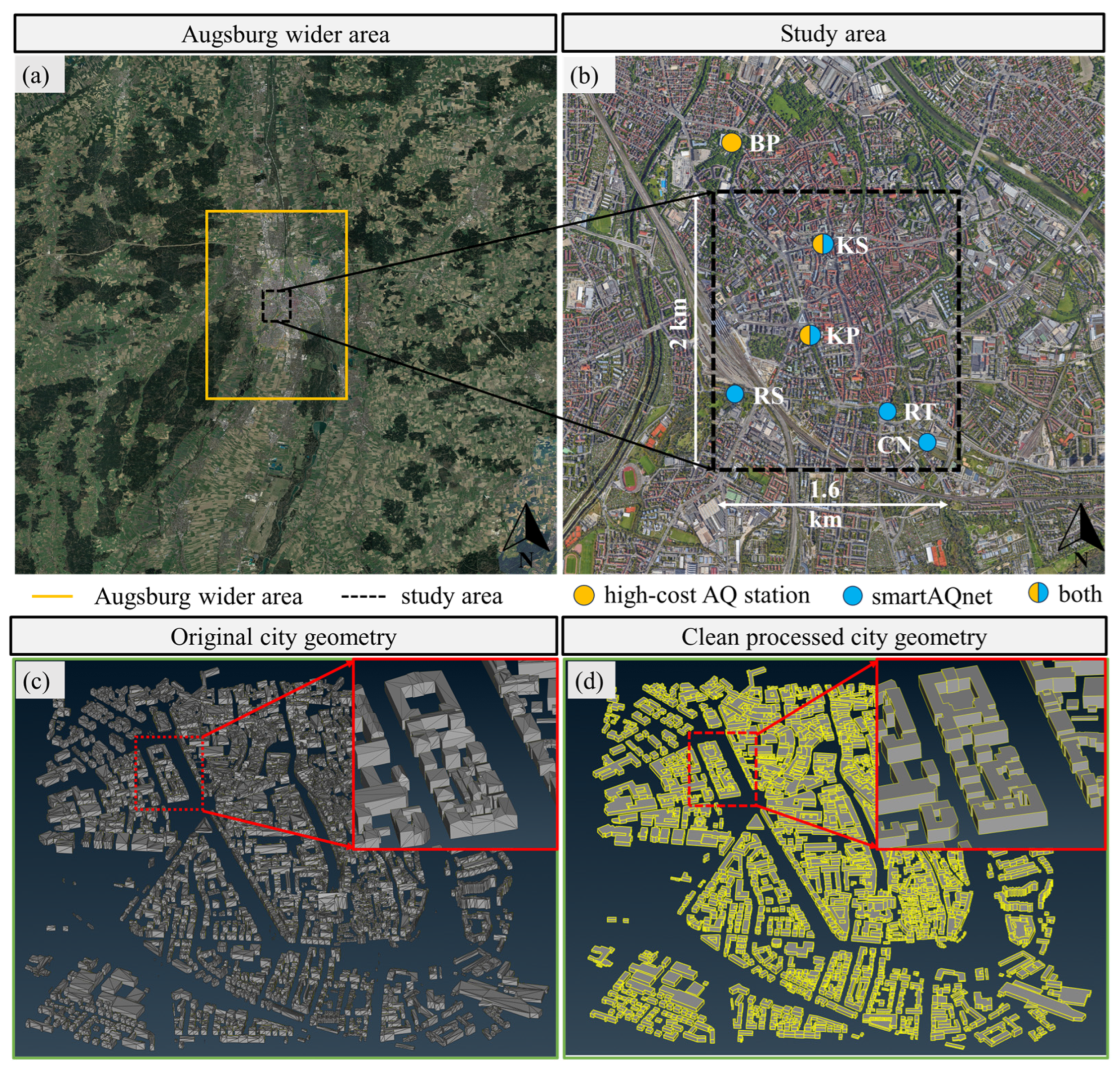Select the 'Study area' header
This screenshot has width=1120, height=1071.
tap(833, 34)
